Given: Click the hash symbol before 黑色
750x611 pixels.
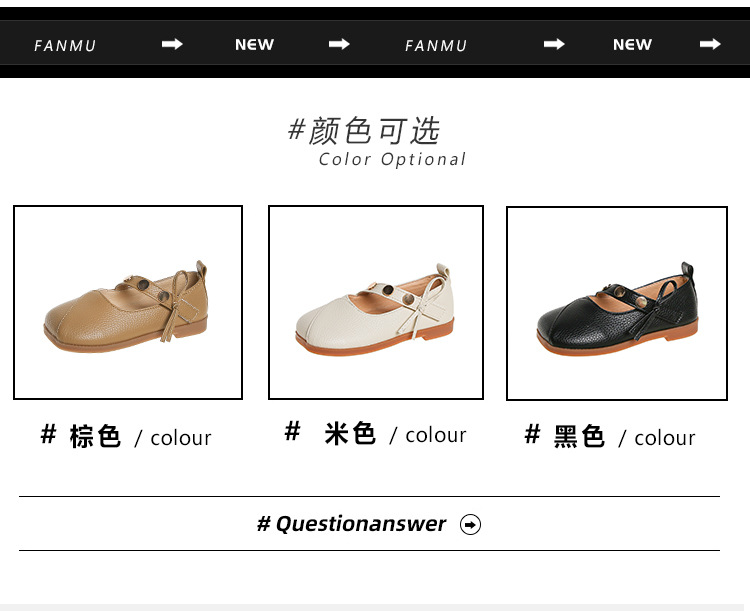Looking at the screenshot, I should pos(532,434).
